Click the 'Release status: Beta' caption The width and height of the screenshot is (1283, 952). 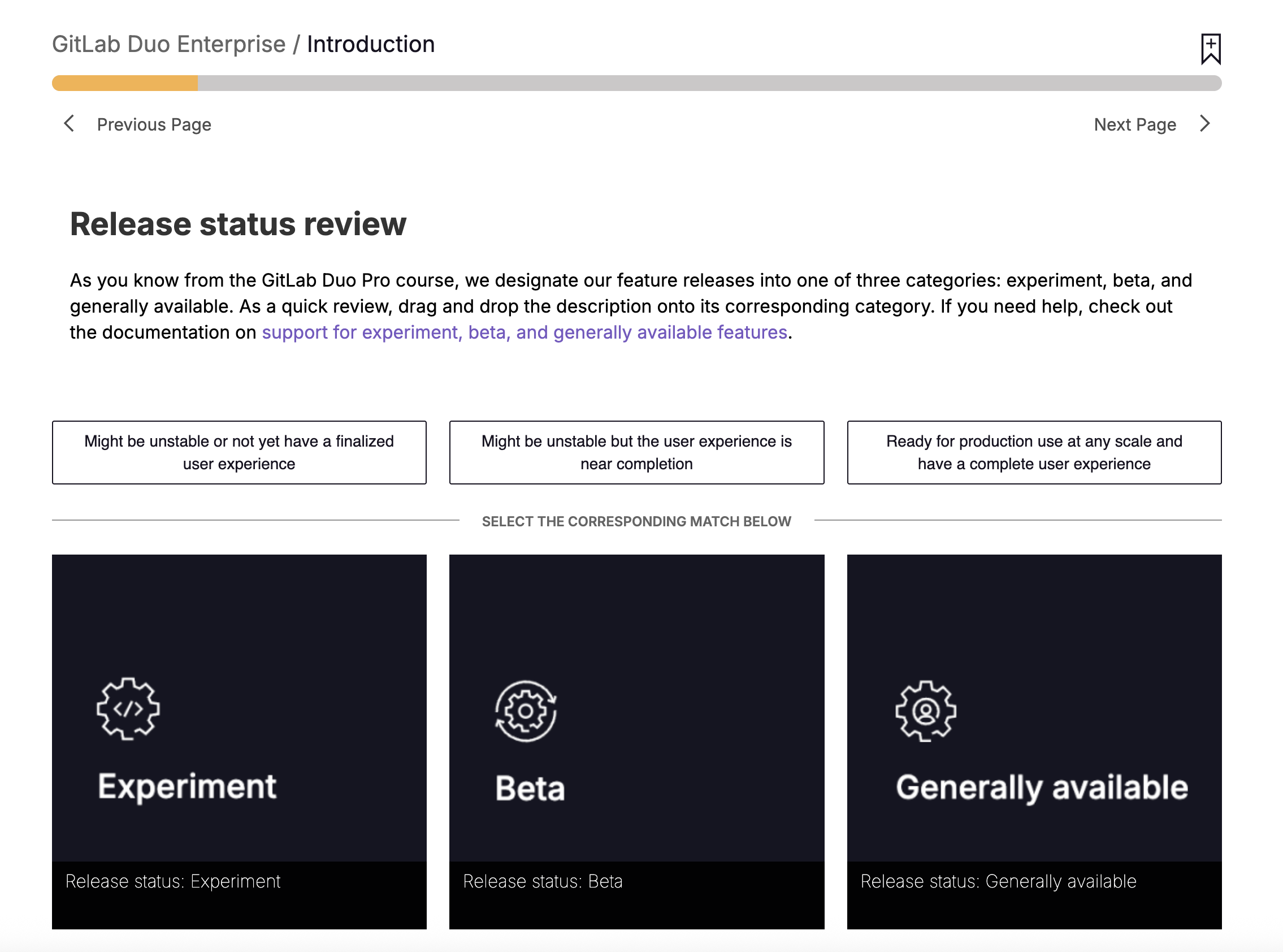[x=542, y=881]
